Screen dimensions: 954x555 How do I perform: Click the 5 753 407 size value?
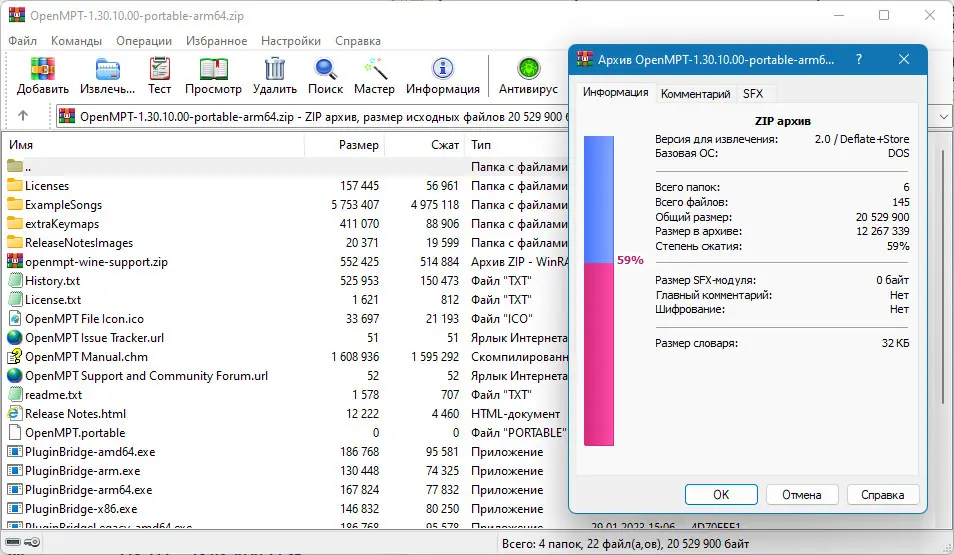pyautogui.click(x=355, y=204)
